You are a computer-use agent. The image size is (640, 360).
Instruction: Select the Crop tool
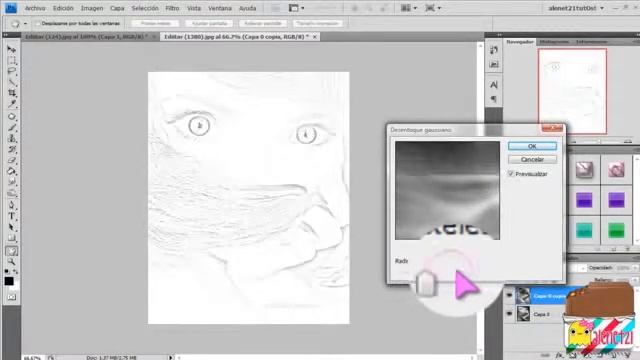11,93
